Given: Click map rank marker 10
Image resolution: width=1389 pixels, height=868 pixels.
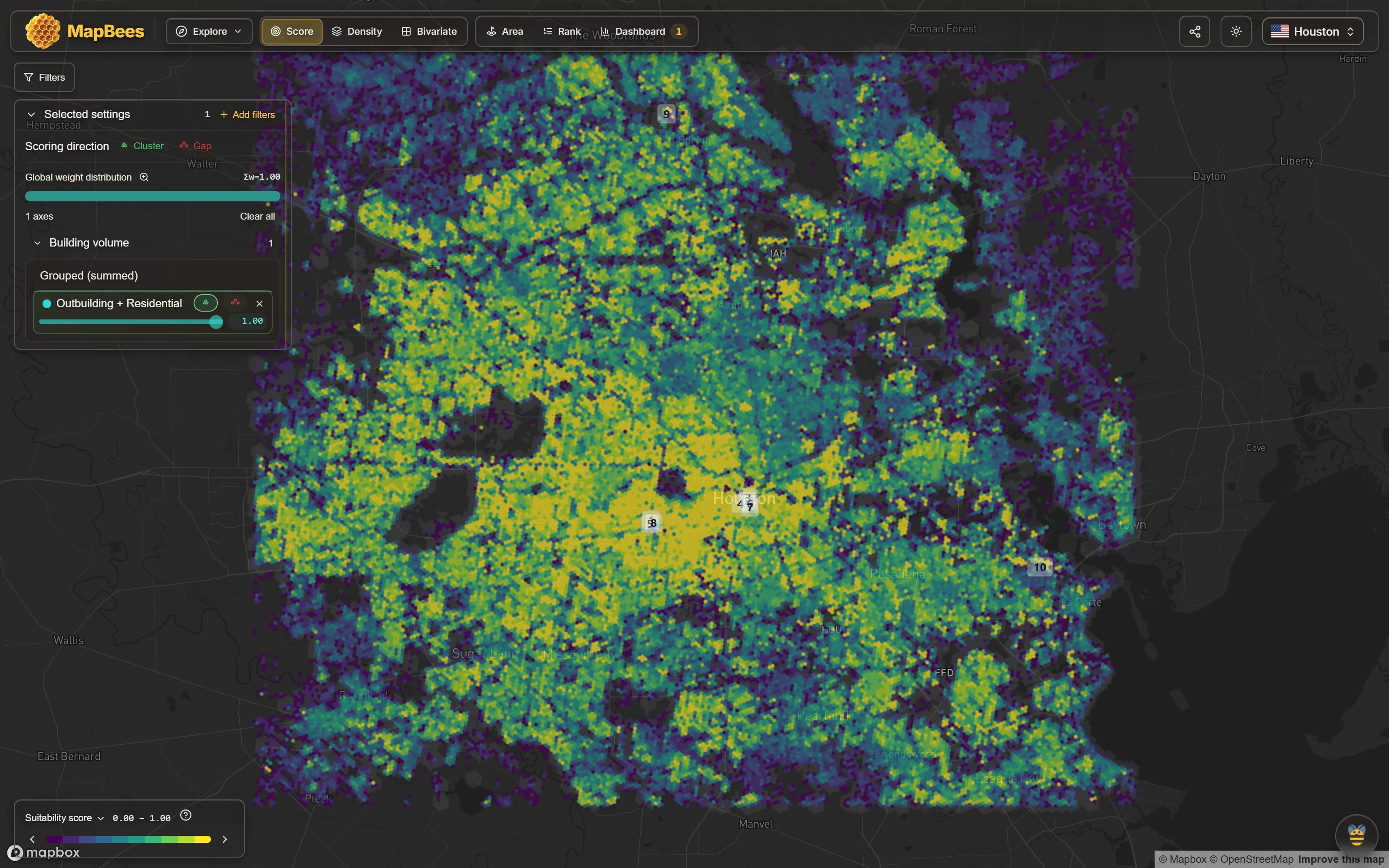Looking at the screenshot, I should click(x=1040, y=567).
